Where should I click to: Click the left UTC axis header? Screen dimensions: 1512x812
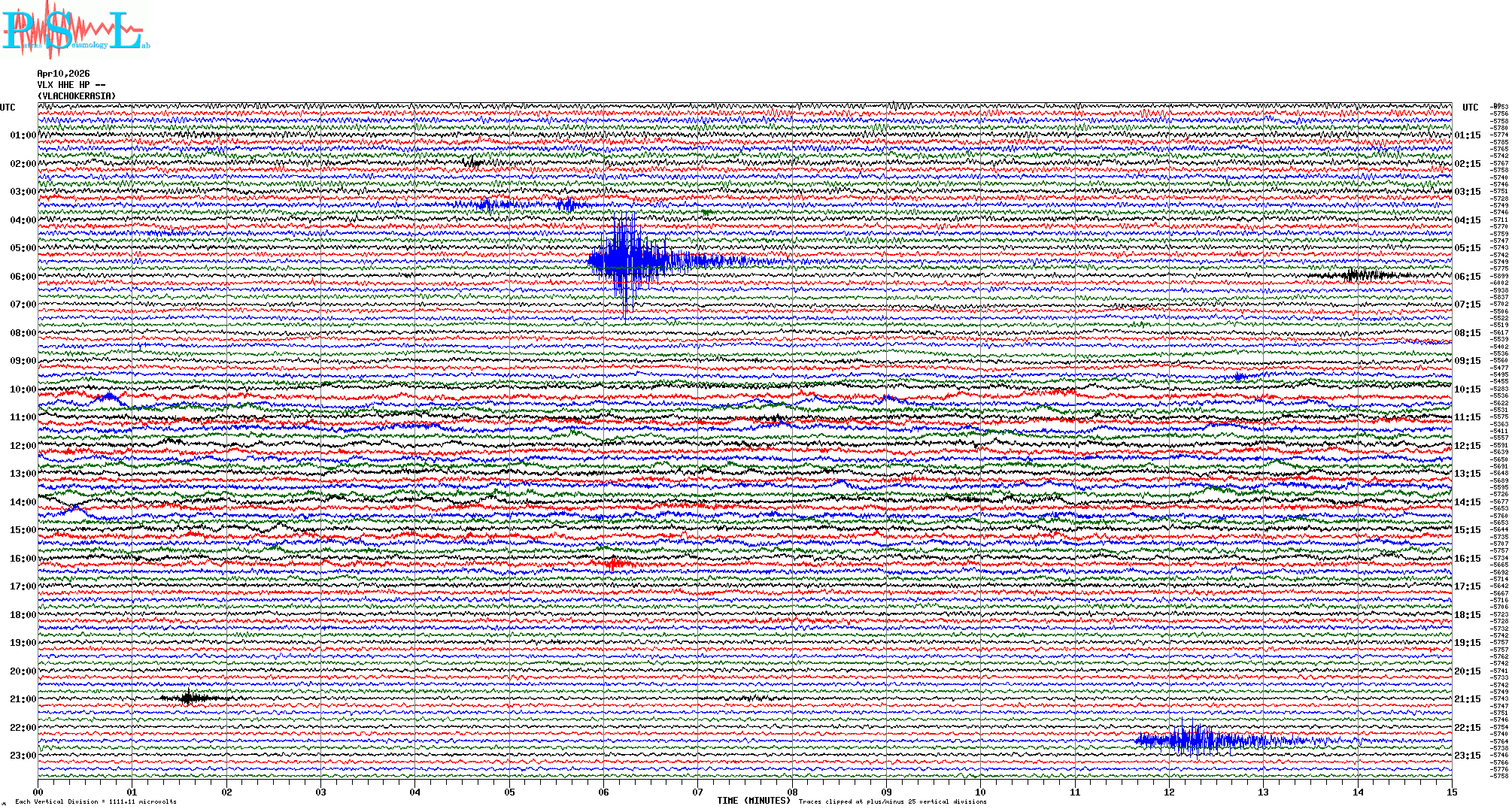coord(8,108)
